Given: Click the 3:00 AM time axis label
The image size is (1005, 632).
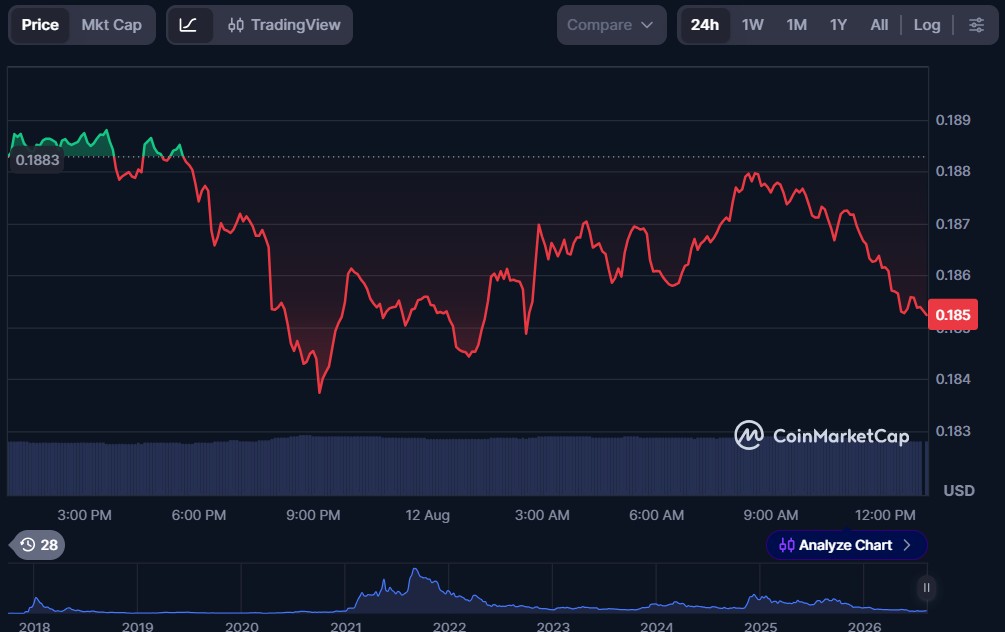Looking at the screenshot, I should tap(542, 515).
